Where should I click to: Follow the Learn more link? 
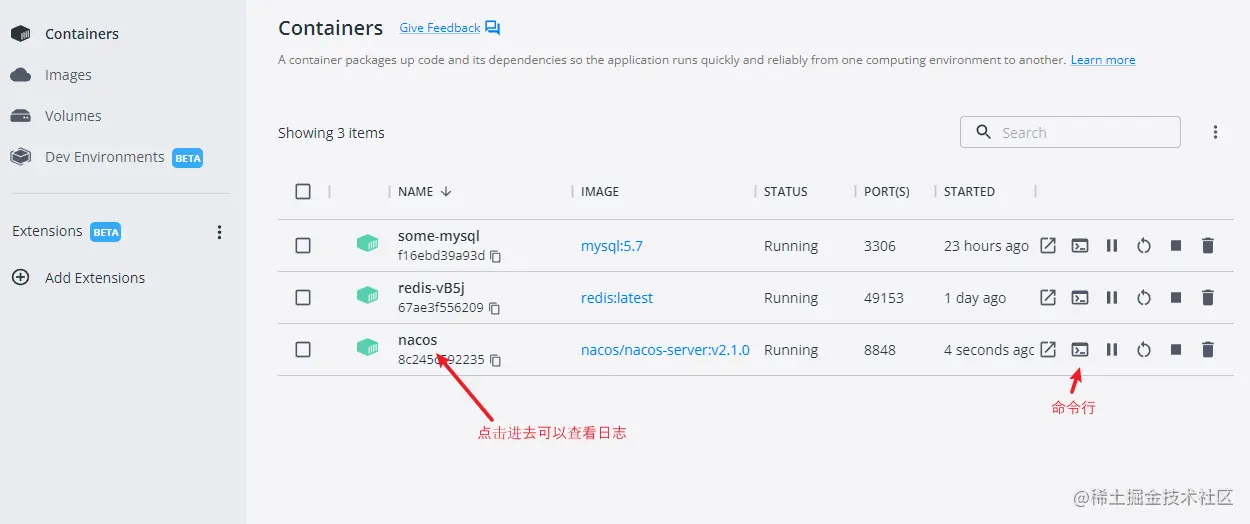click(x=1103, y=60)
